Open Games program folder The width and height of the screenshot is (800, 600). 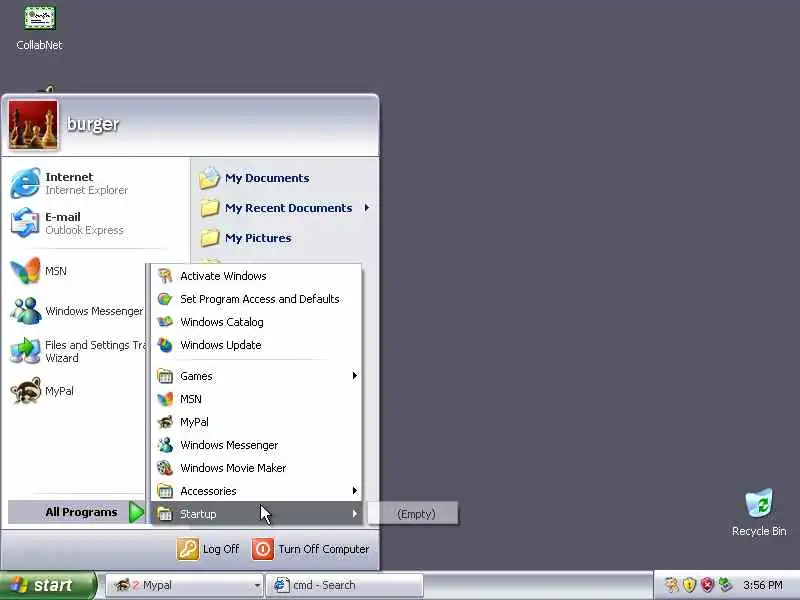tap(257, 376)
